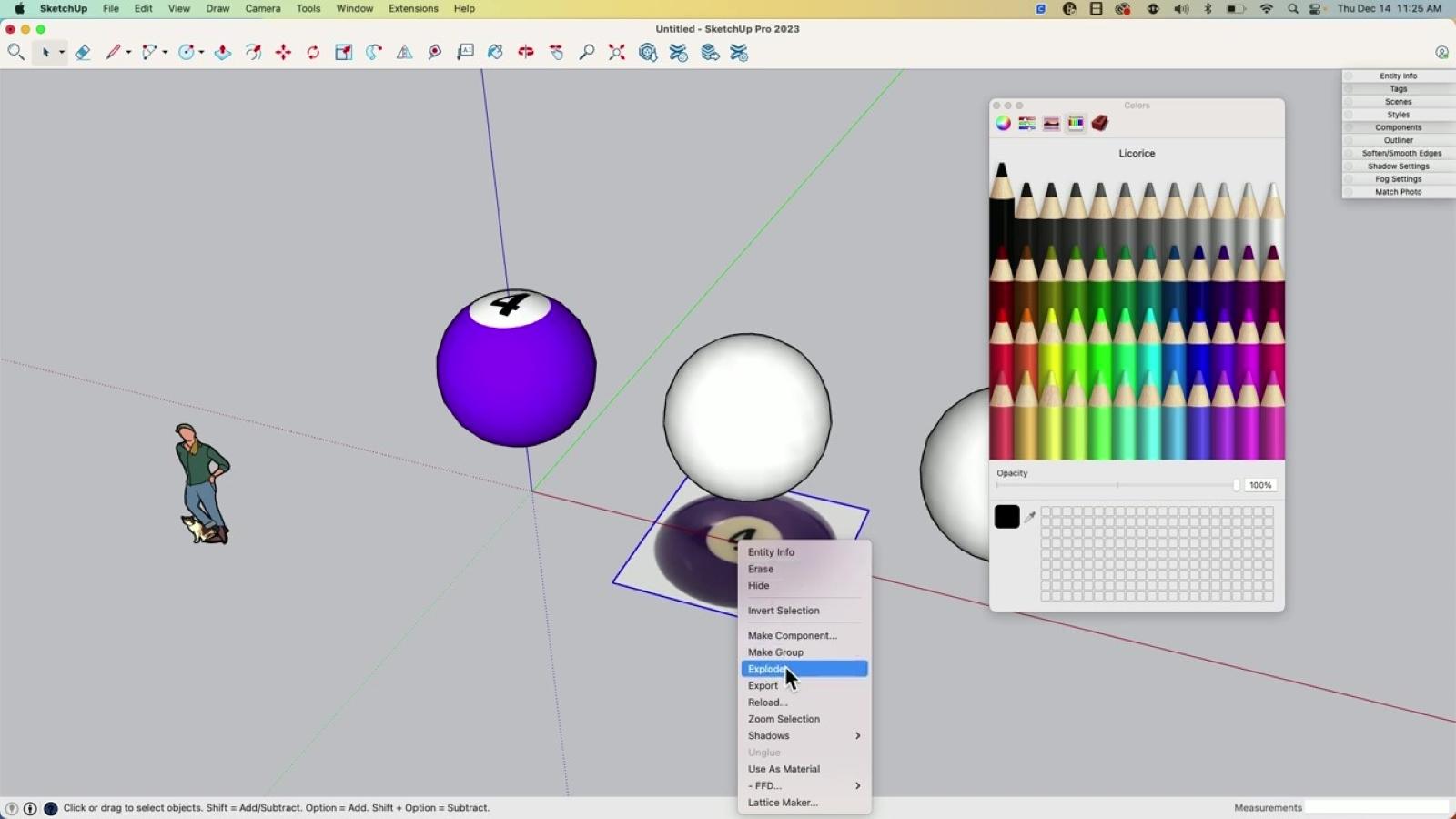Open the brick texture palettes picker
1456x819 pixels.
(1100, 124)
